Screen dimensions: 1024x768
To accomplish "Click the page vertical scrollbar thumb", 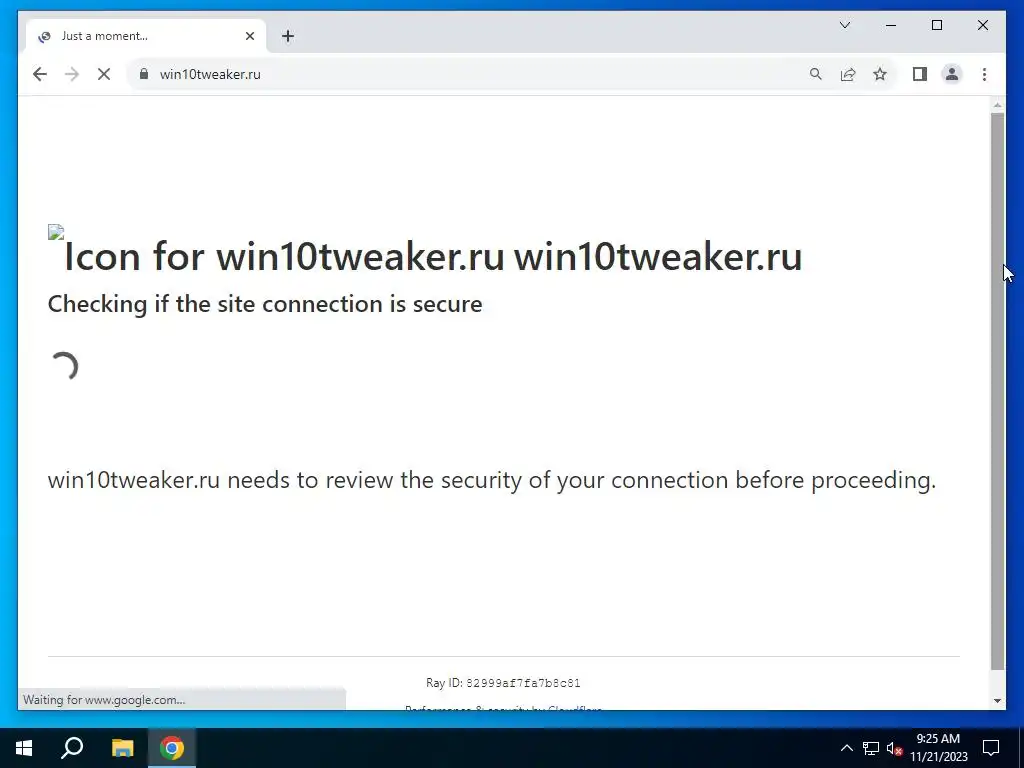I will click(x=997, y=391).
